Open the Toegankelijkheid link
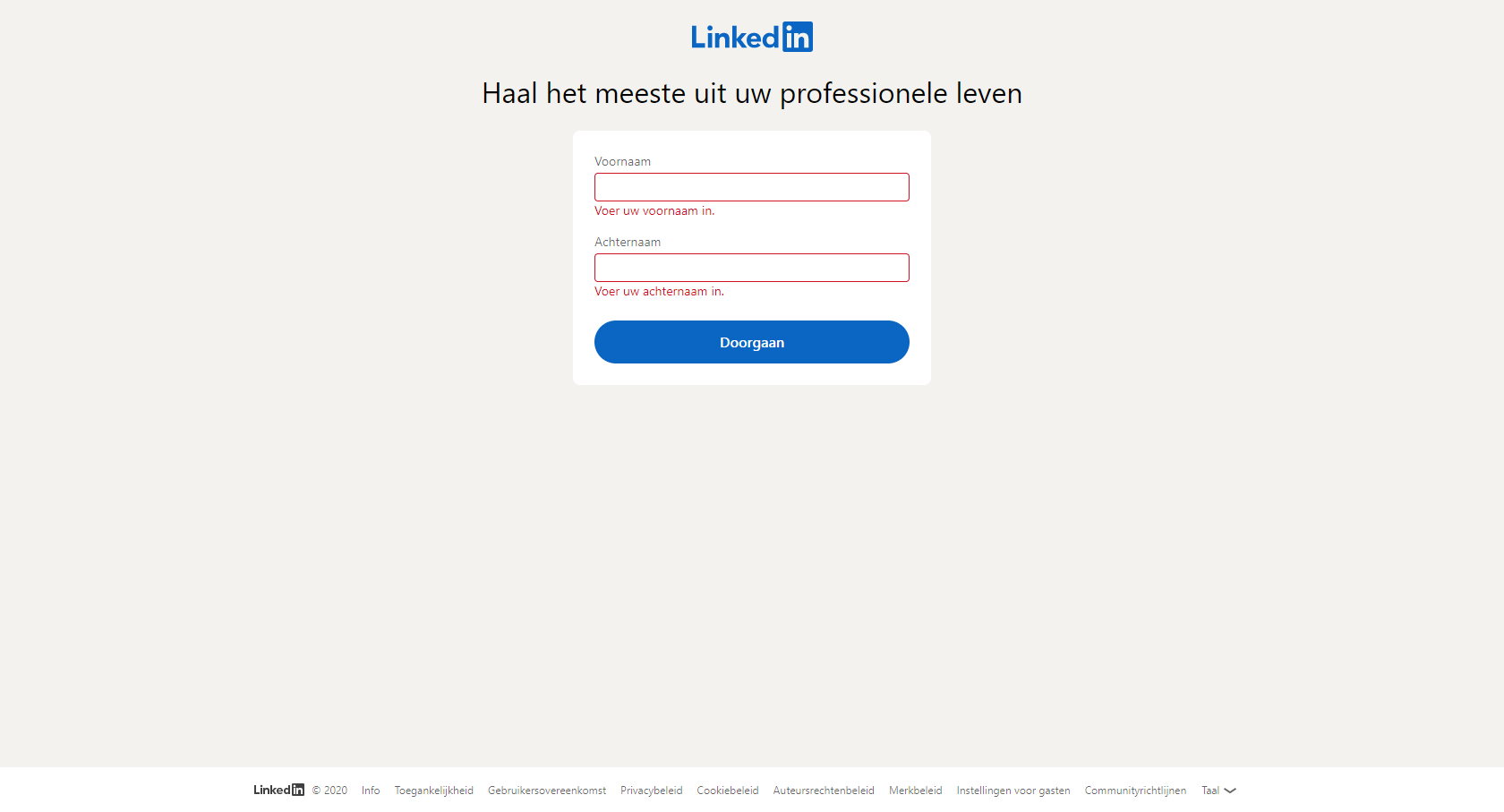 coord(434,791)
